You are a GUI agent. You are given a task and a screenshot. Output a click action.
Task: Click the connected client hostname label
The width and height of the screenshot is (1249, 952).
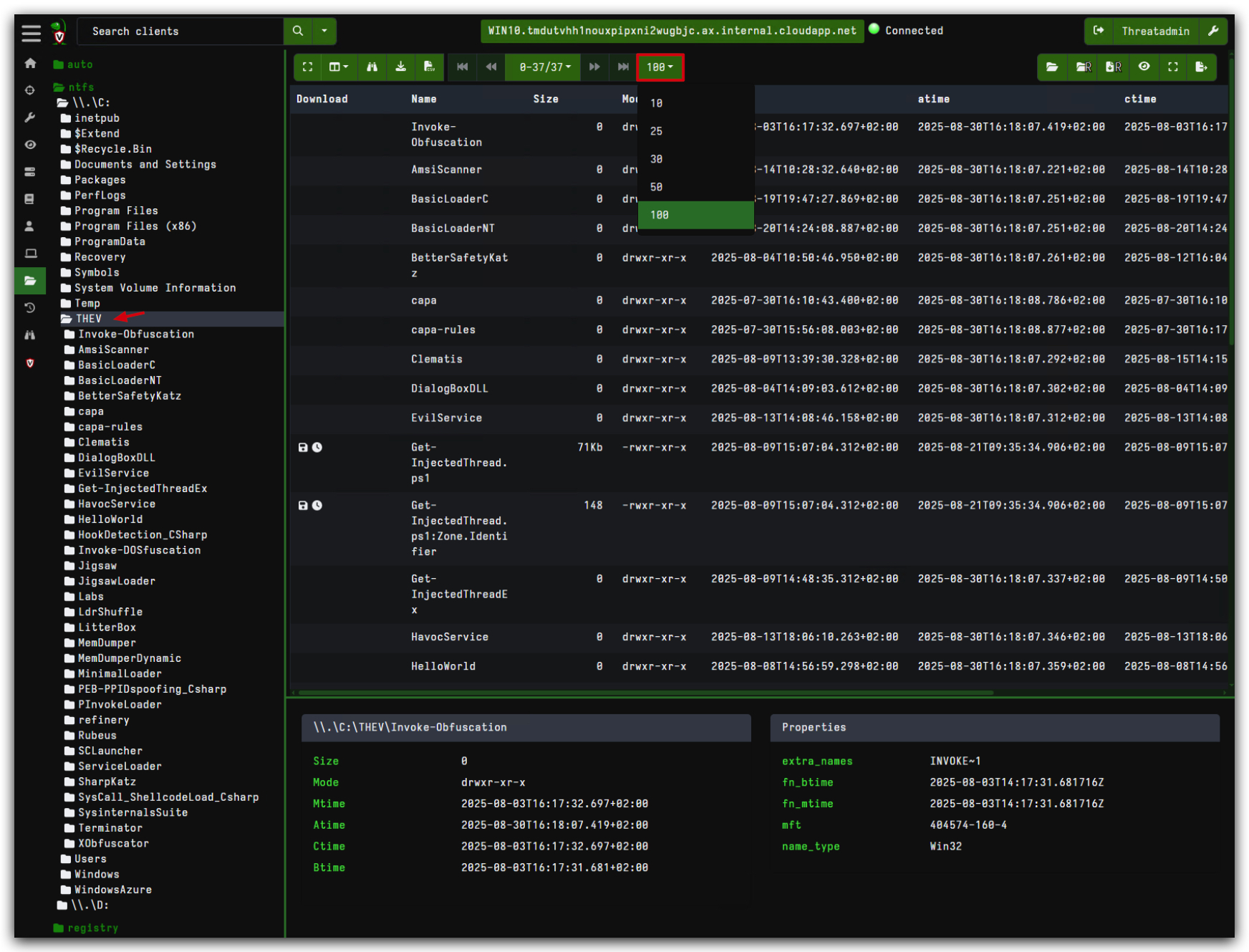click(x=672, y=31)
